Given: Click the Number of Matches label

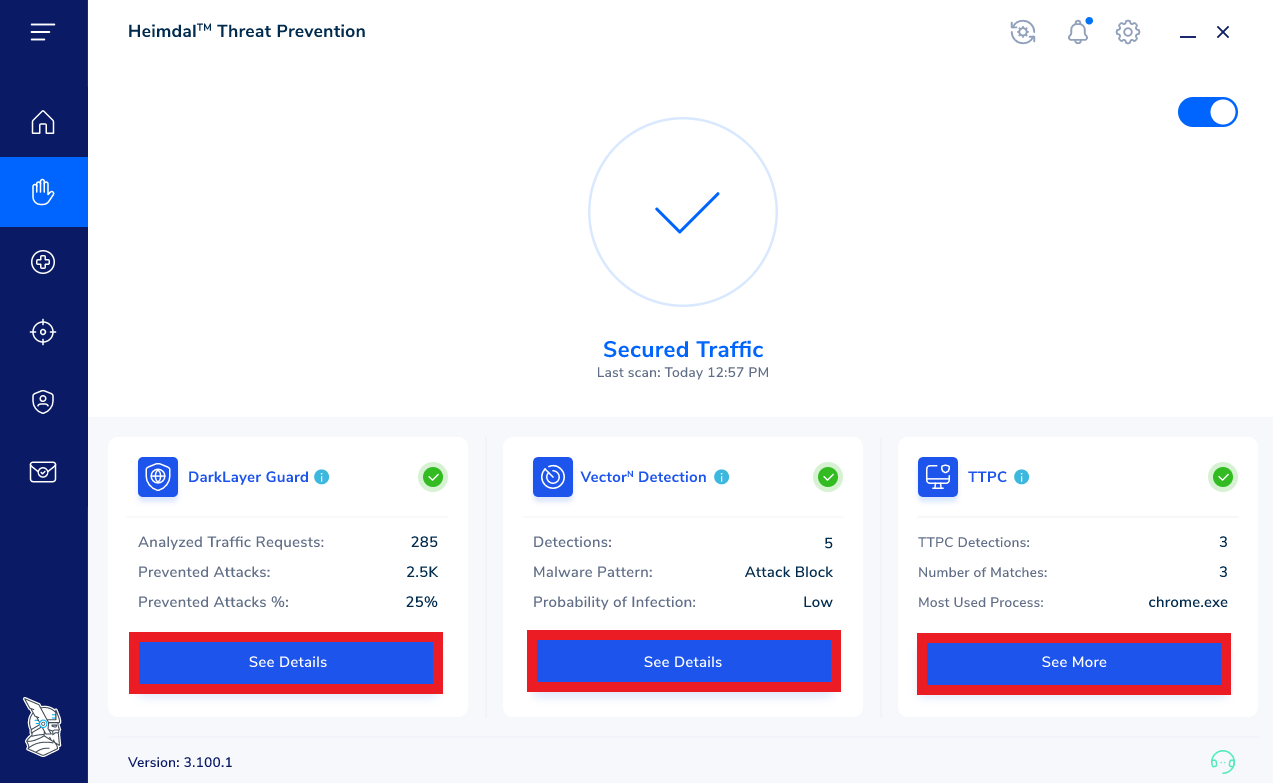Looking at the screenshot, I should (x=983, y=572).
